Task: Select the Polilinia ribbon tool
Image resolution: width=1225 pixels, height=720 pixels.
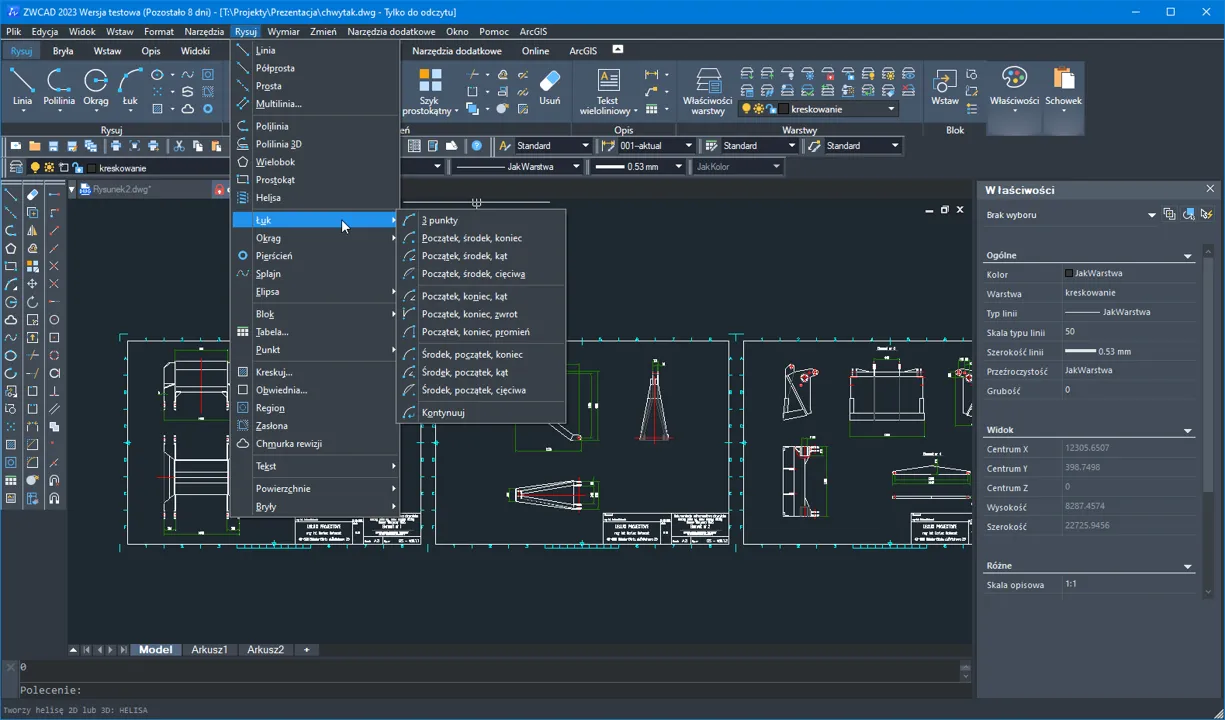Action: tap(59, 88)
